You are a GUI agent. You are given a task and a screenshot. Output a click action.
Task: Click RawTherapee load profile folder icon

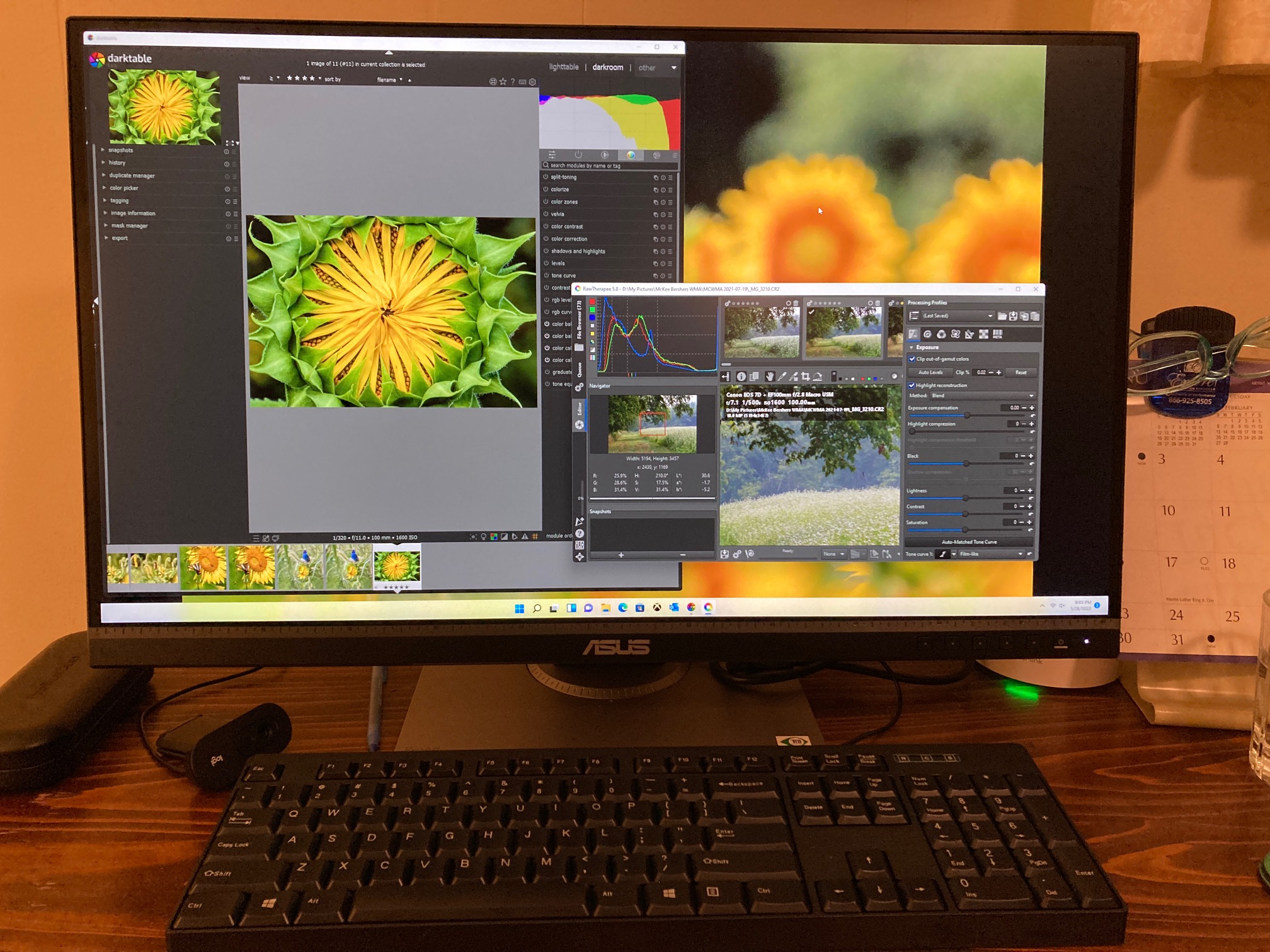[x=1002, y=316]
